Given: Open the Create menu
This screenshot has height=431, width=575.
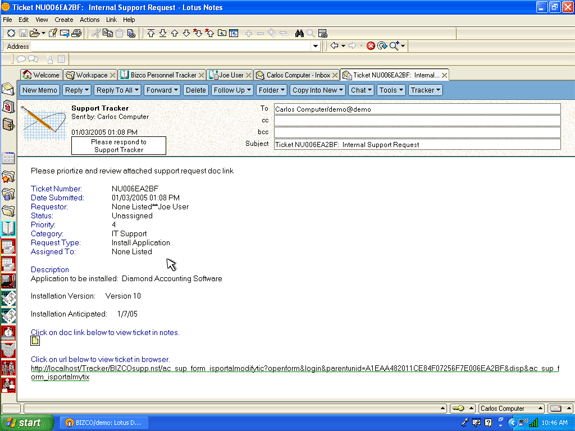Looking at the screenshot, I should (64, 20).
